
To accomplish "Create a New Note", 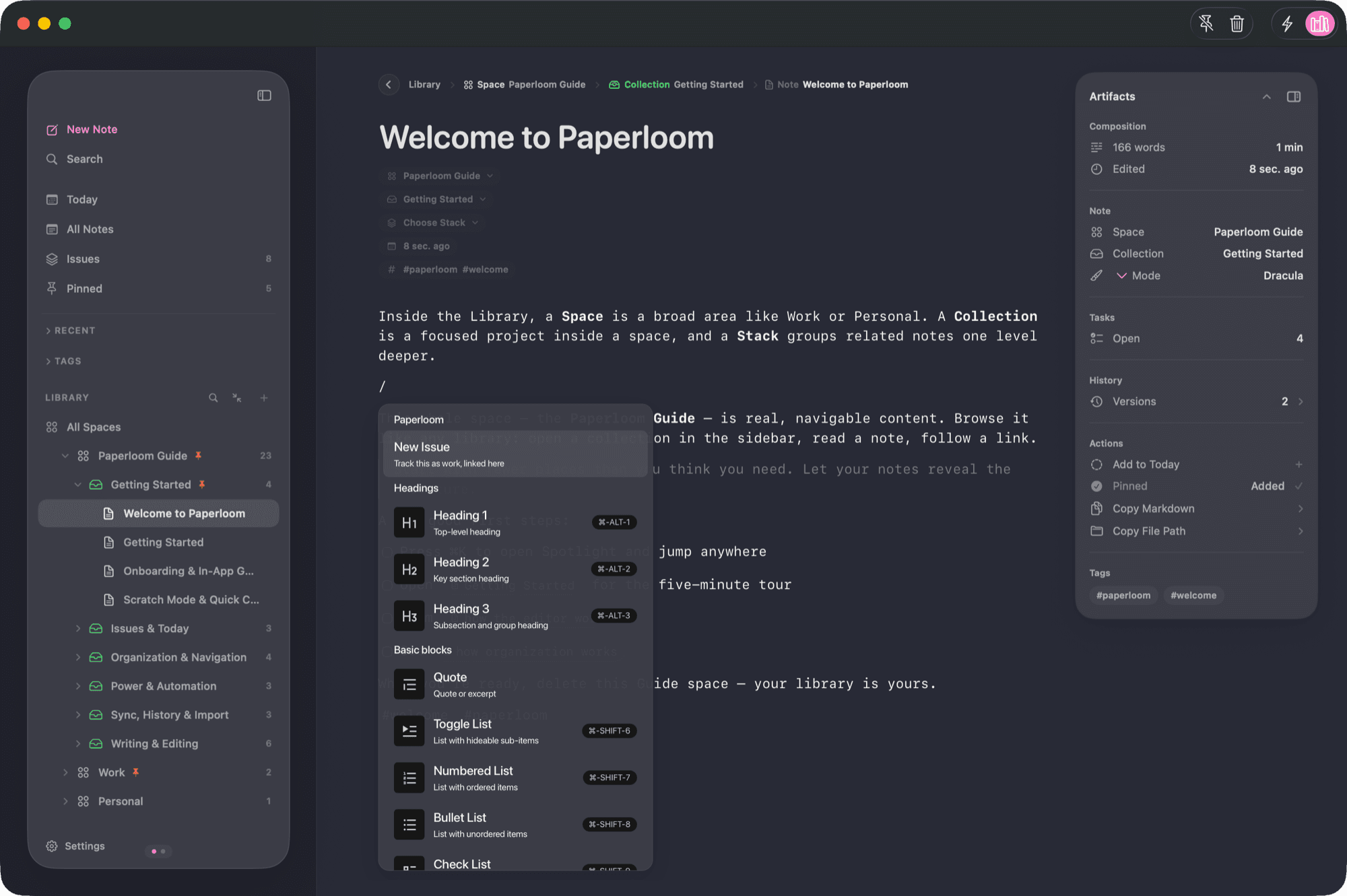I will 81,129.
